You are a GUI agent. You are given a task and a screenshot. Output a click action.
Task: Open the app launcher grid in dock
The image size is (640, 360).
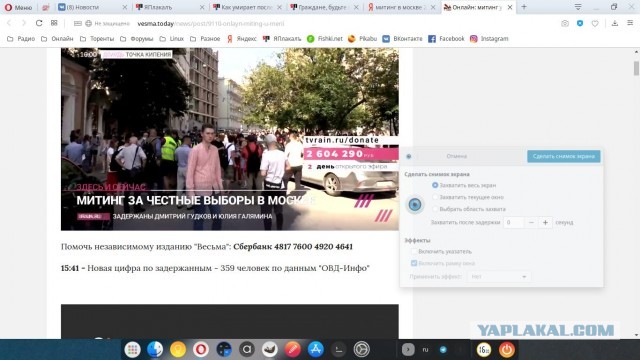coord(132,350)
